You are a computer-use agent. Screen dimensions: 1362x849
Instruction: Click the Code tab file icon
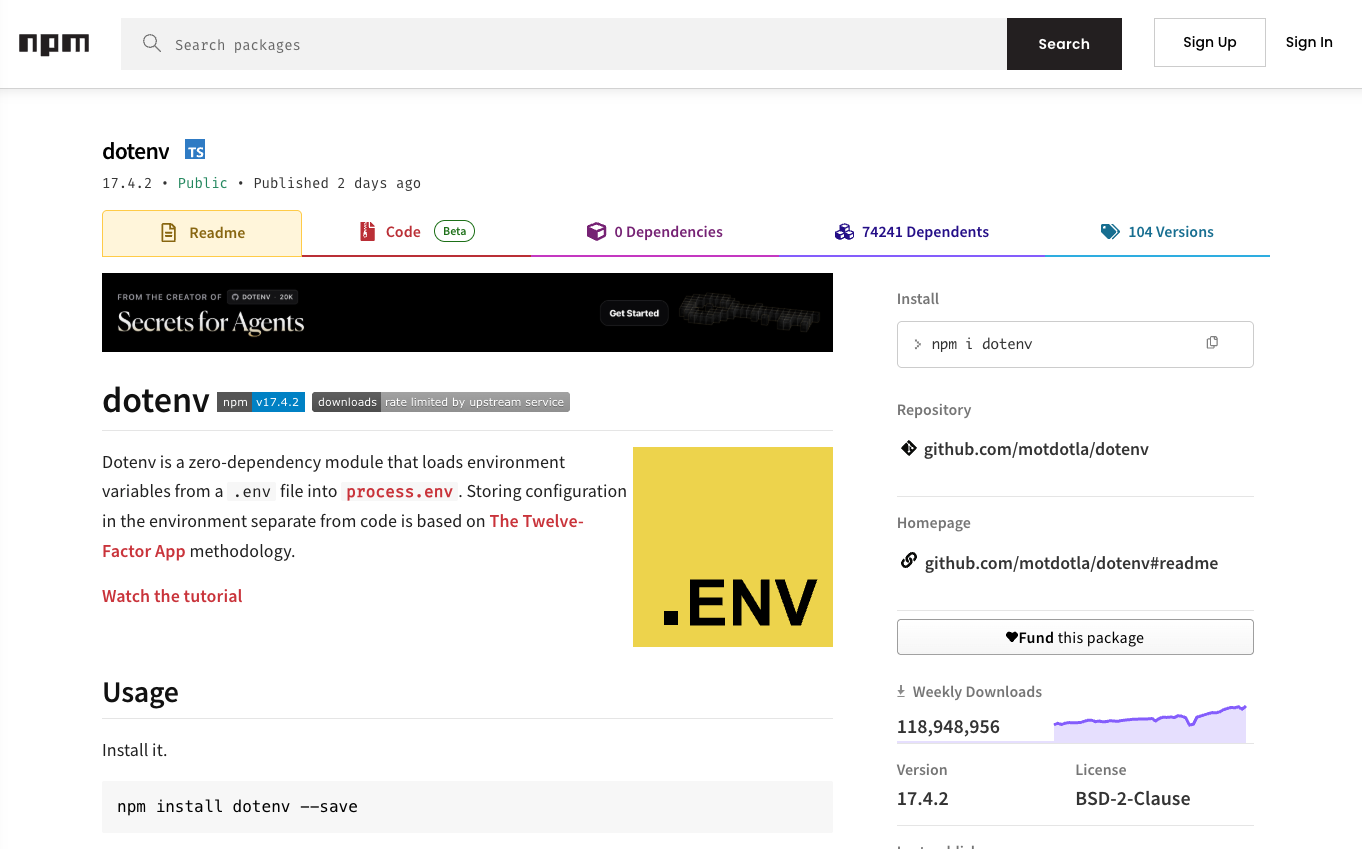click(367, 232)
